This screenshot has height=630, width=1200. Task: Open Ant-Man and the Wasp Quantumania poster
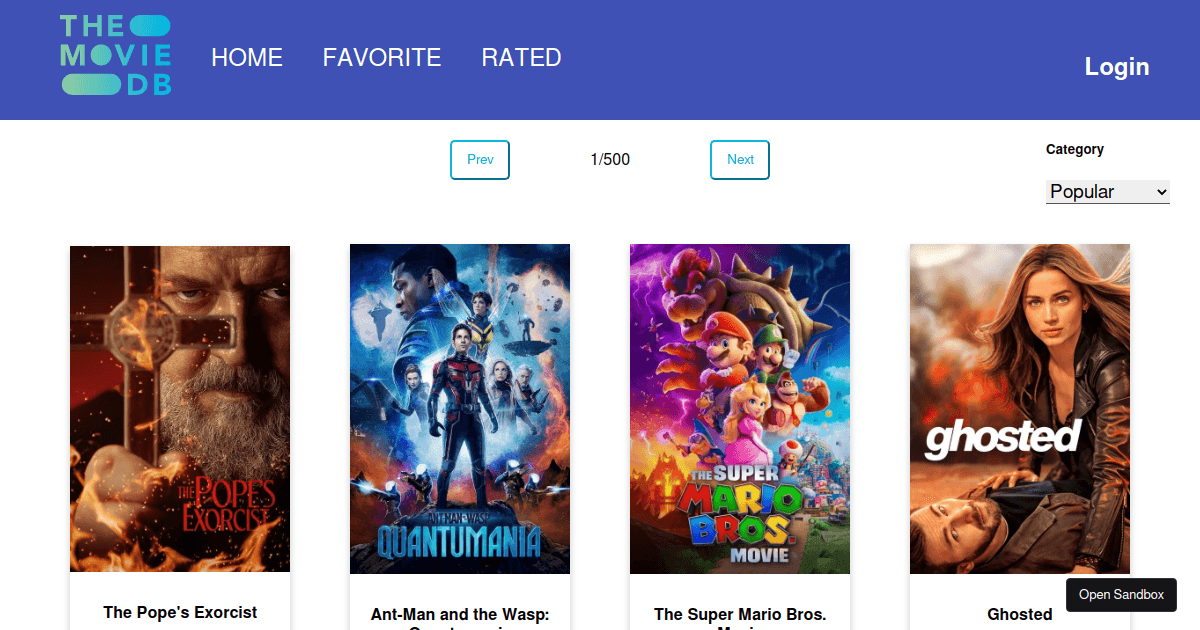pyautogui.click(x=460, y=409)
